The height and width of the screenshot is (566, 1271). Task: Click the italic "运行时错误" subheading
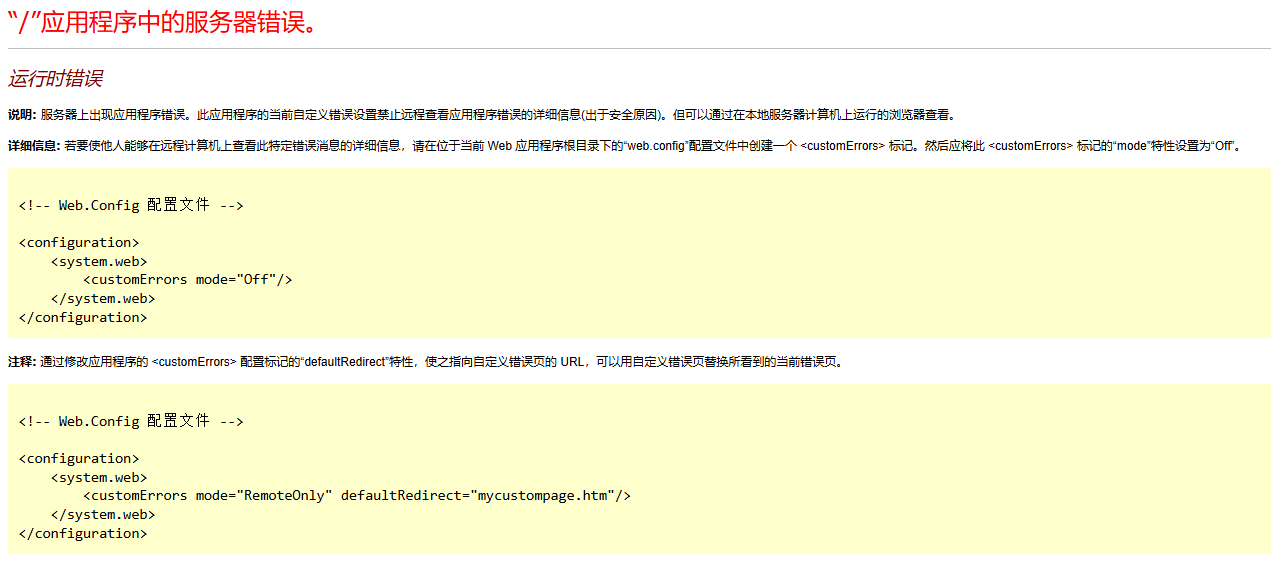click(55, 79)
